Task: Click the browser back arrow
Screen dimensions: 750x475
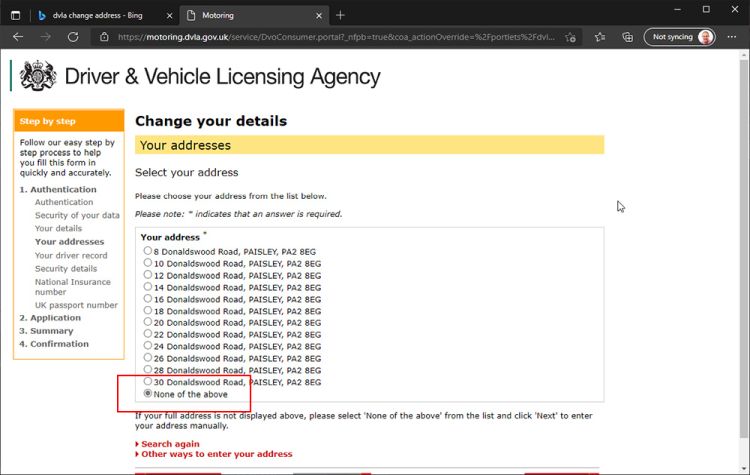Action: tap(18, 37)
